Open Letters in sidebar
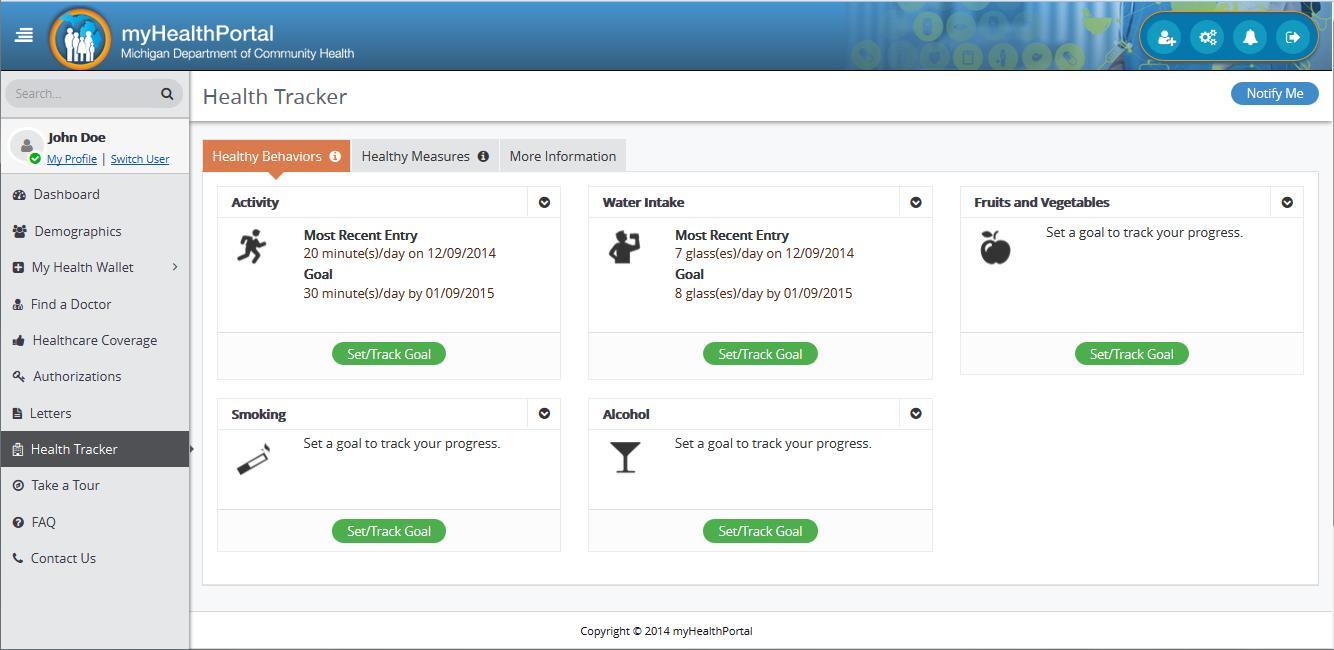 coord(95,413)
